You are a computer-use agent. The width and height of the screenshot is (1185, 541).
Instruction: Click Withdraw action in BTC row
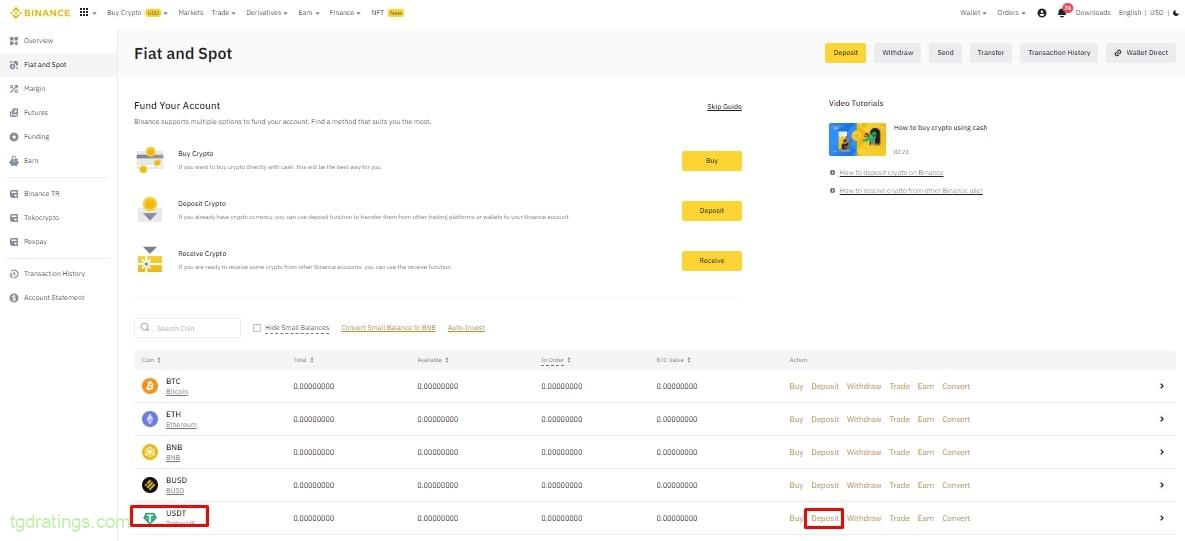(x=864, y=386)
